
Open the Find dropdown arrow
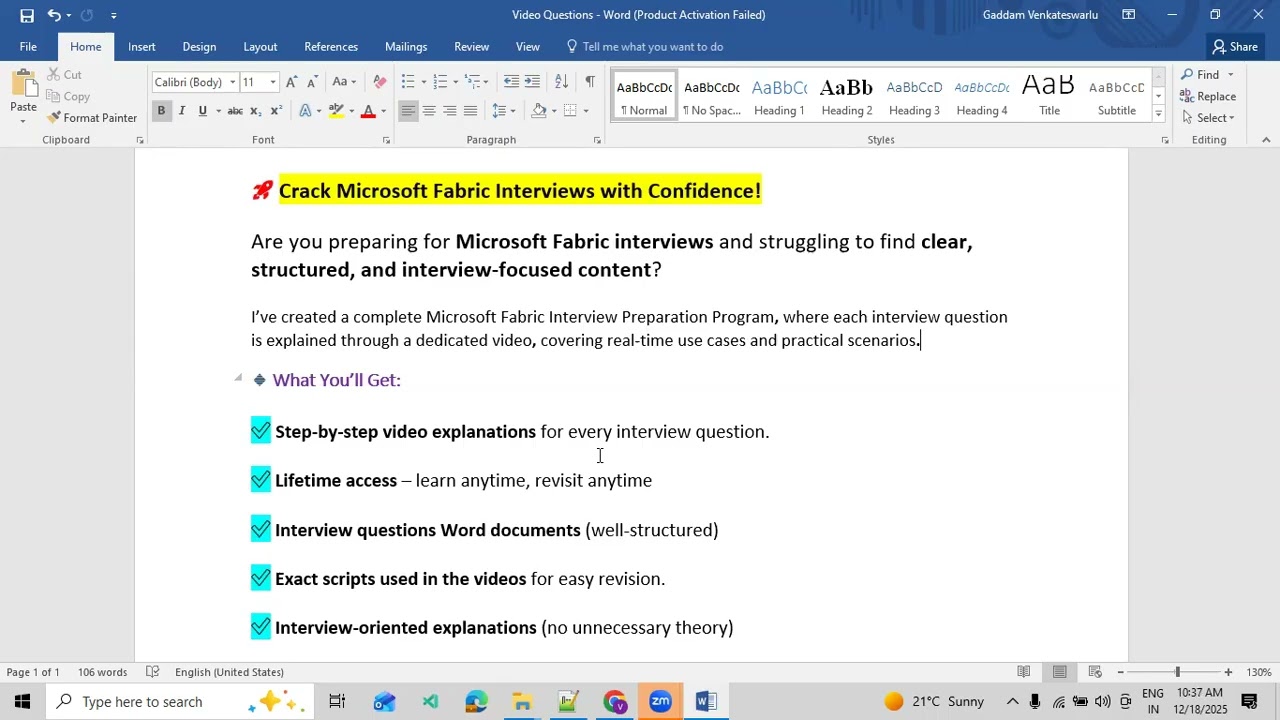(x=1231, y=75)
